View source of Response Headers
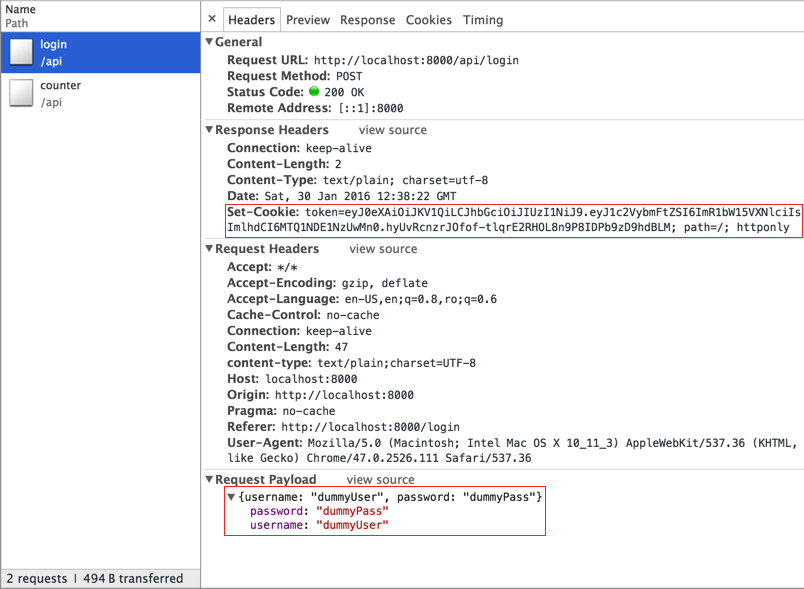The height and width of the screenshot is (589, 804). coord(392,130)
